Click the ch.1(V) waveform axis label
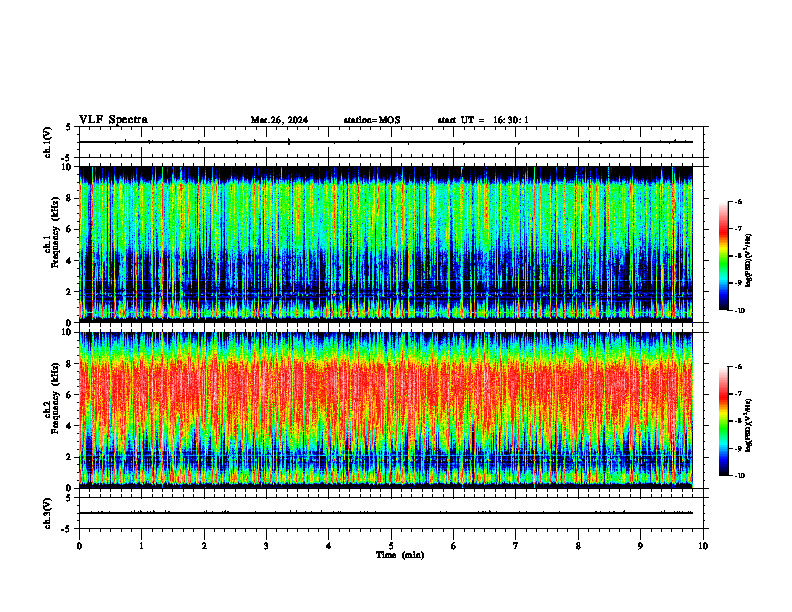 point(48,142)
